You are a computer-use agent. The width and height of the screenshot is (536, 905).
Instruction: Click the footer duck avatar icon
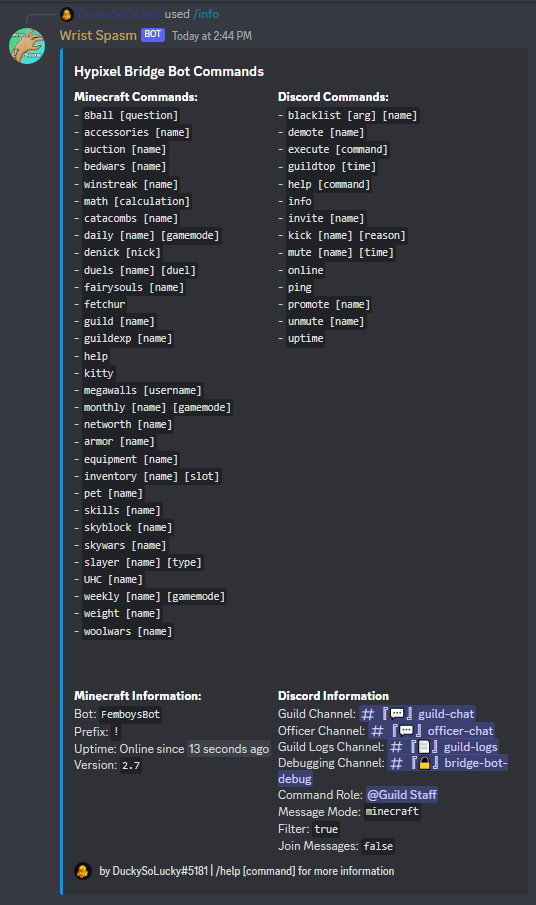coord(83,871)
